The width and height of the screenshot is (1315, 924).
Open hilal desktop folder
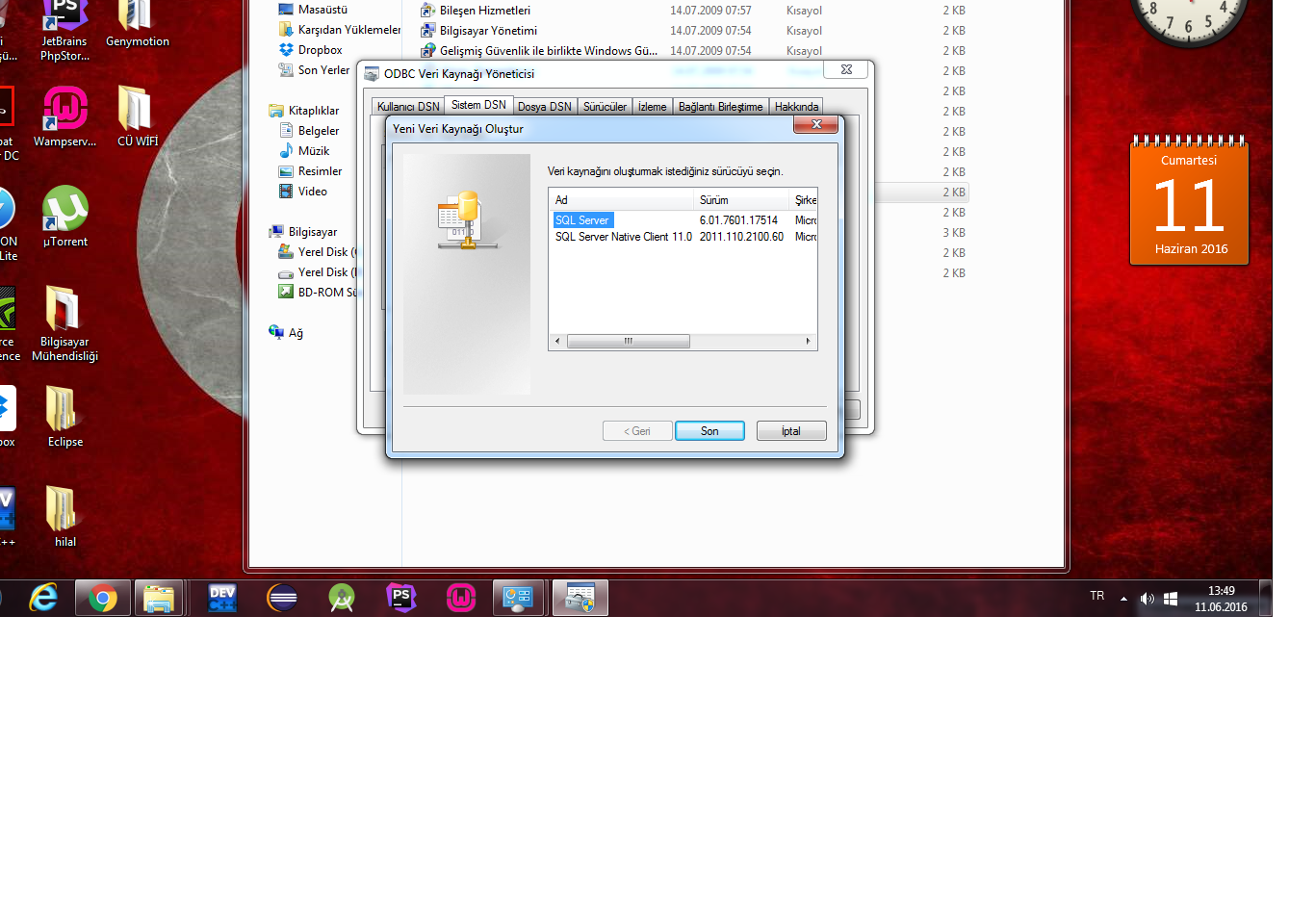pyautogui.click(x=64, y=517)
